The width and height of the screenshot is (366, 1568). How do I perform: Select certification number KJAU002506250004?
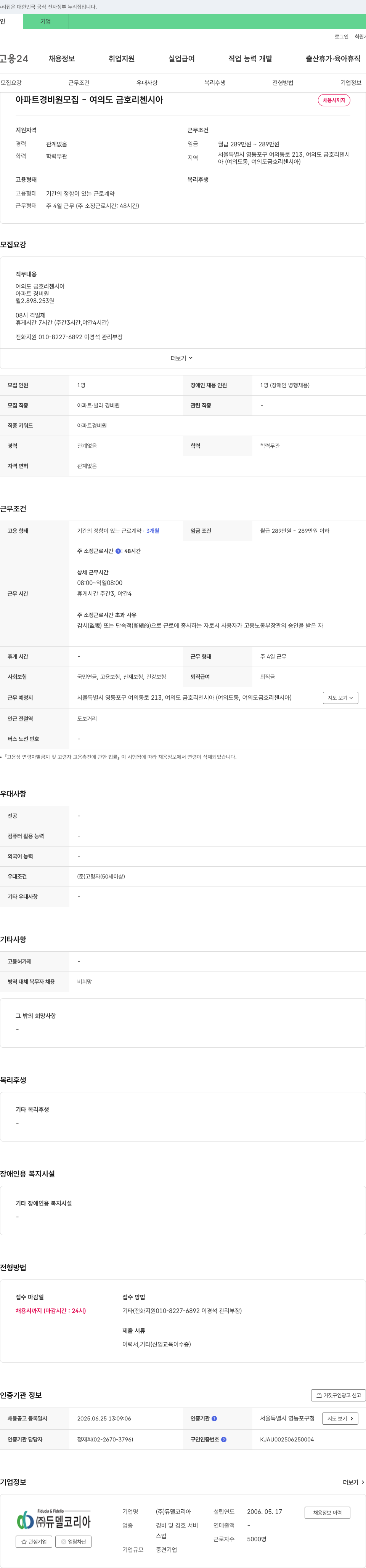click(x=287, y=1440)
